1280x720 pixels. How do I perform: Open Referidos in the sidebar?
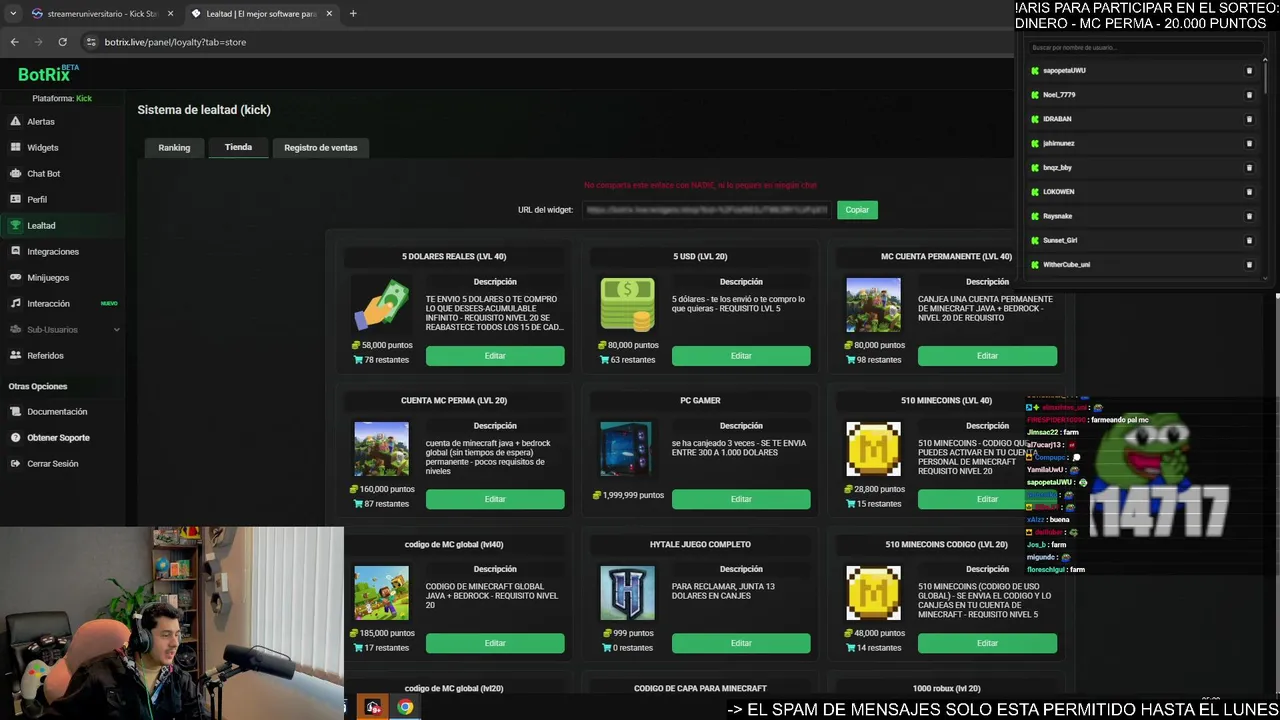point(45,355)
